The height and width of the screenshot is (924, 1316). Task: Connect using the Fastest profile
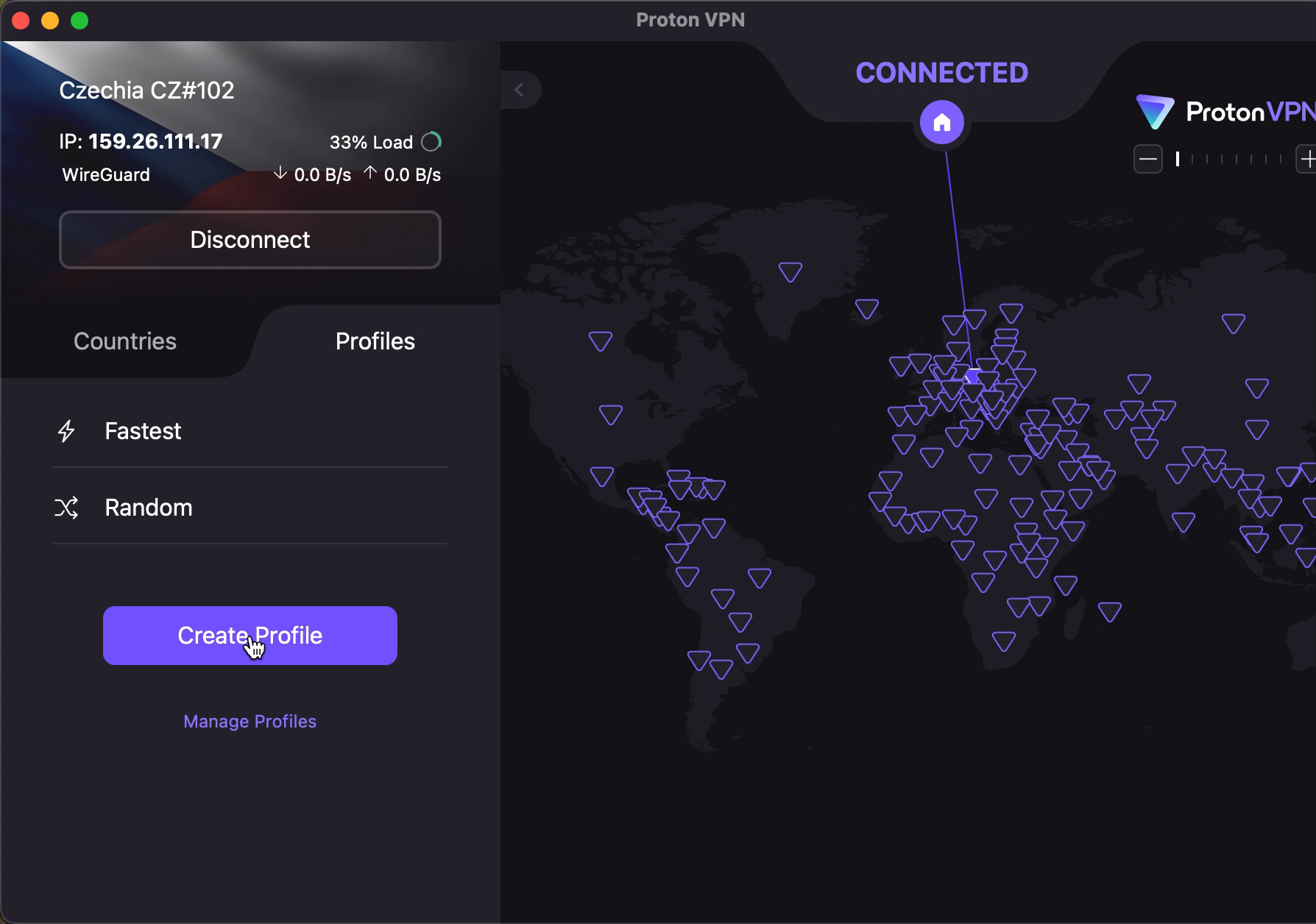250,431
